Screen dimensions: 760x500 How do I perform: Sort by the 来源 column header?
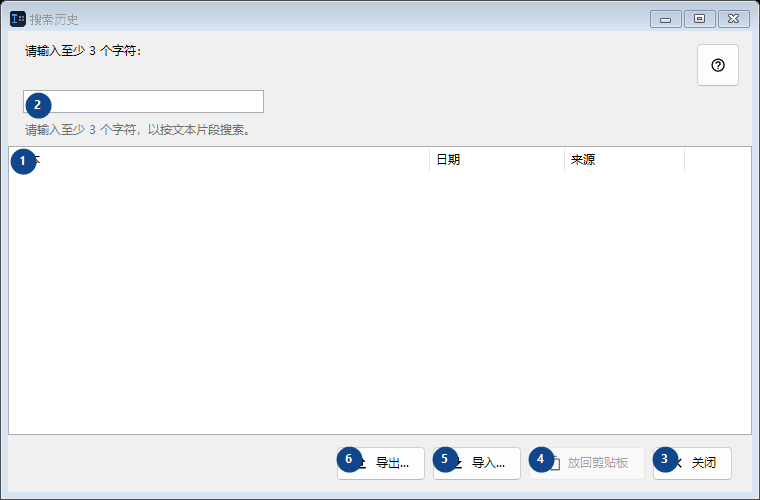tap(624, 159)
